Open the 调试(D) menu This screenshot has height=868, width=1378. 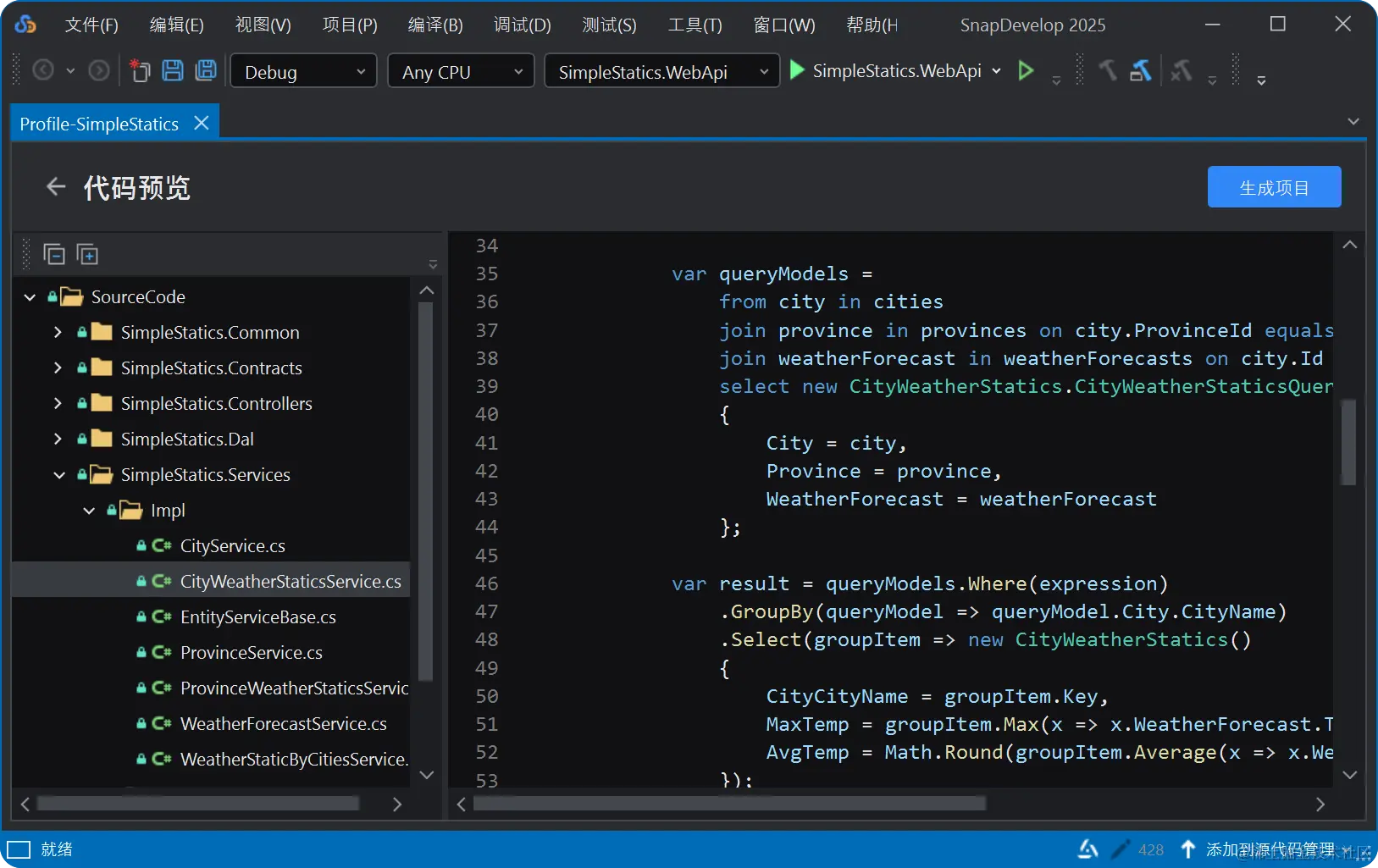point(522,25)
